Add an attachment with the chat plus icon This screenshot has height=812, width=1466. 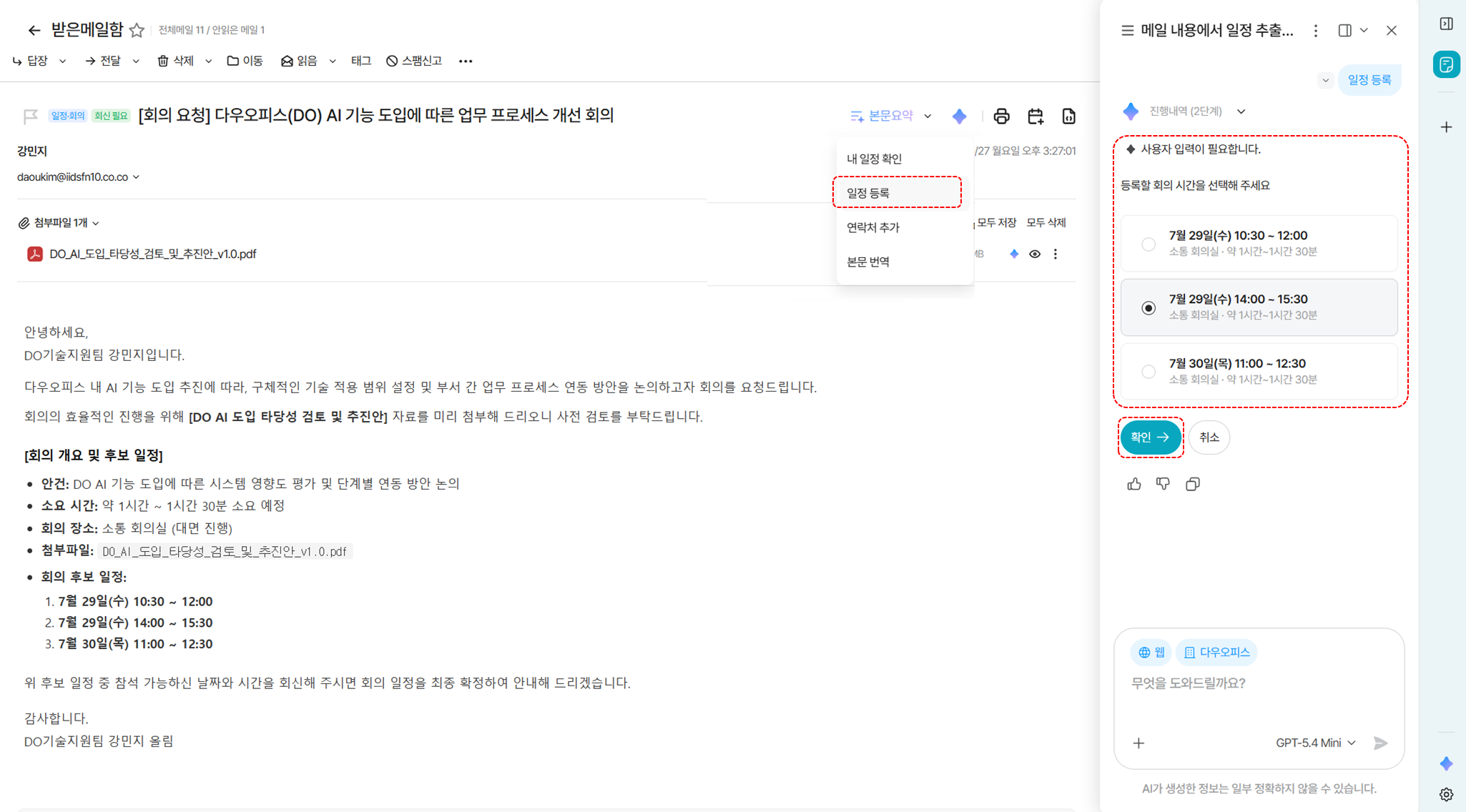point(1138,743)
